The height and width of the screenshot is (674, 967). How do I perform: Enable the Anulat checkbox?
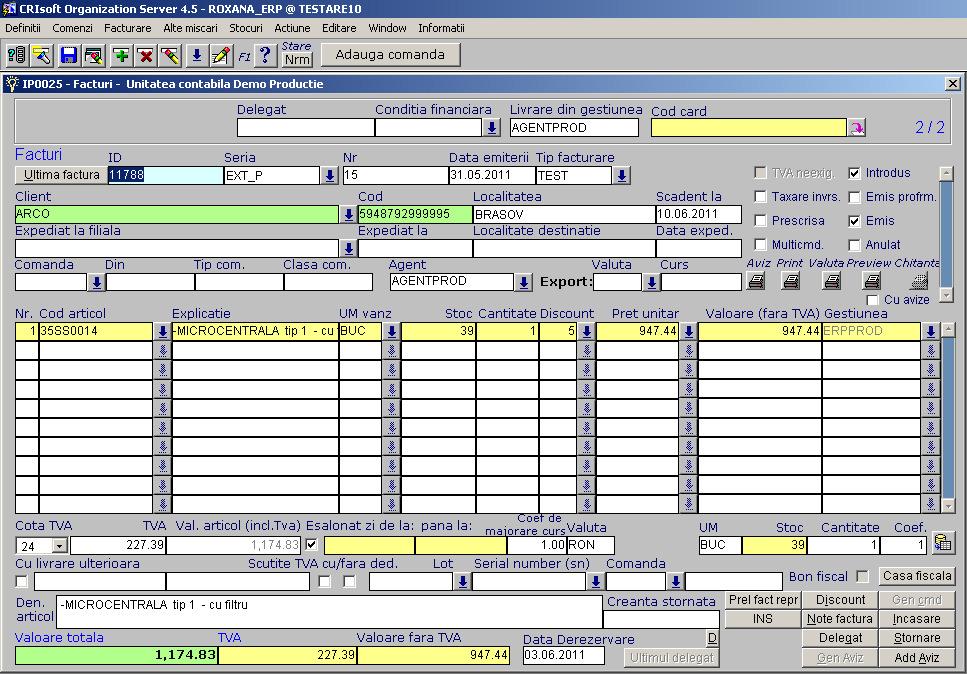[x=854, y=245]
